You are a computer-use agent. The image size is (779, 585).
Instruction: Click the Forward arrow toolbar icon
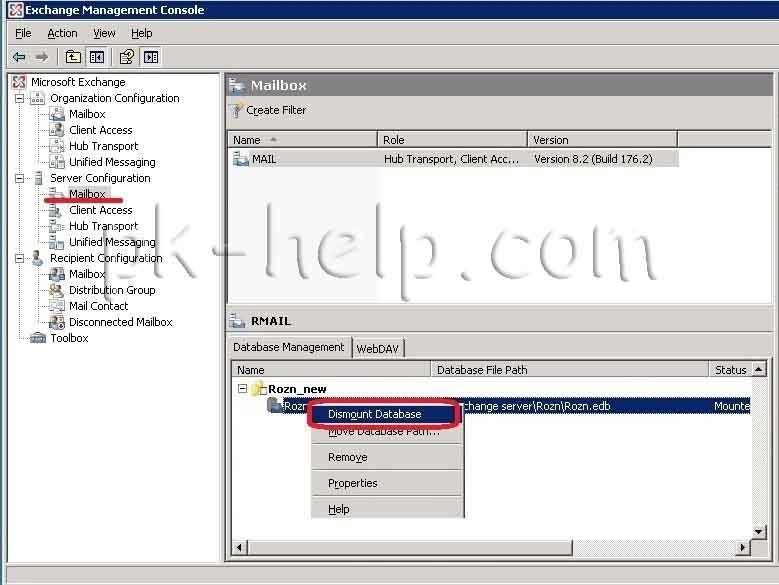click(42, 57)
